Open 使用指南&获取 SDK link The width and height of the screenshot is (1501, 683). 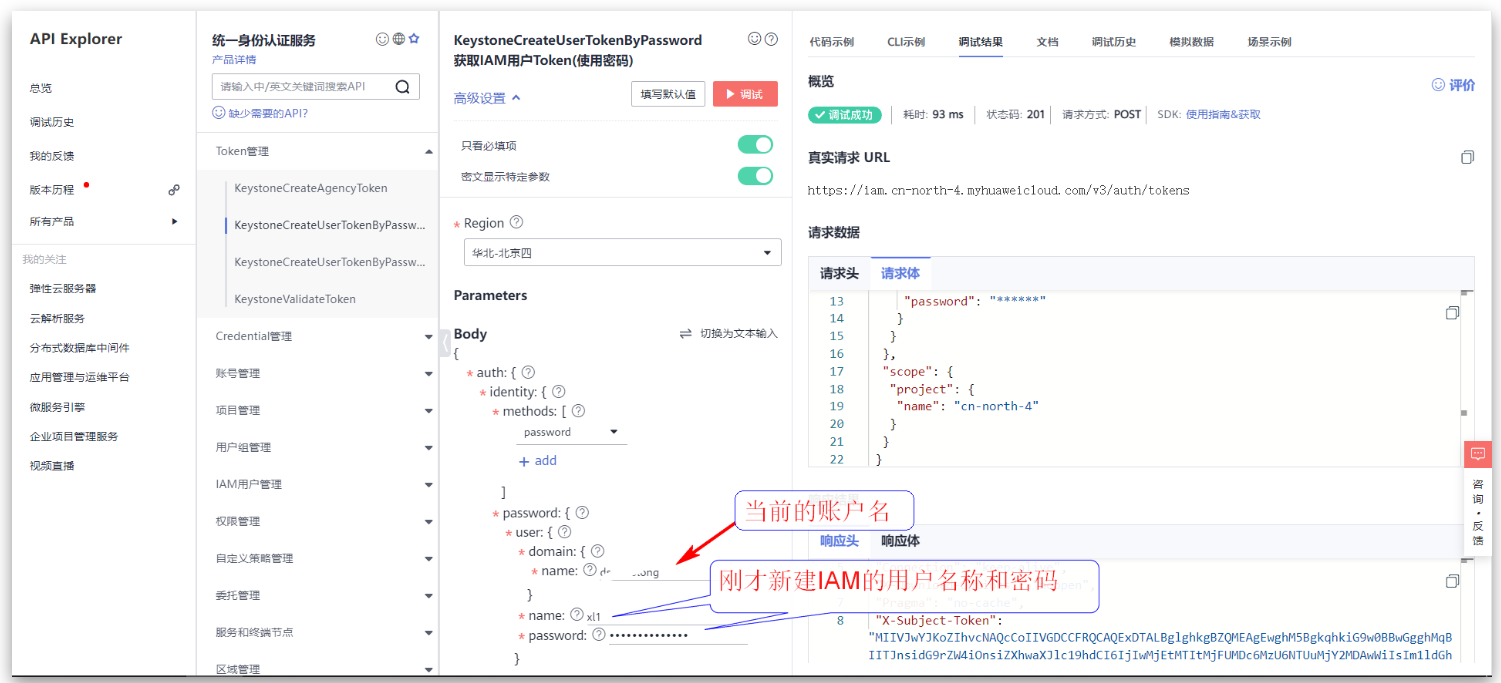click(1223, 115)
